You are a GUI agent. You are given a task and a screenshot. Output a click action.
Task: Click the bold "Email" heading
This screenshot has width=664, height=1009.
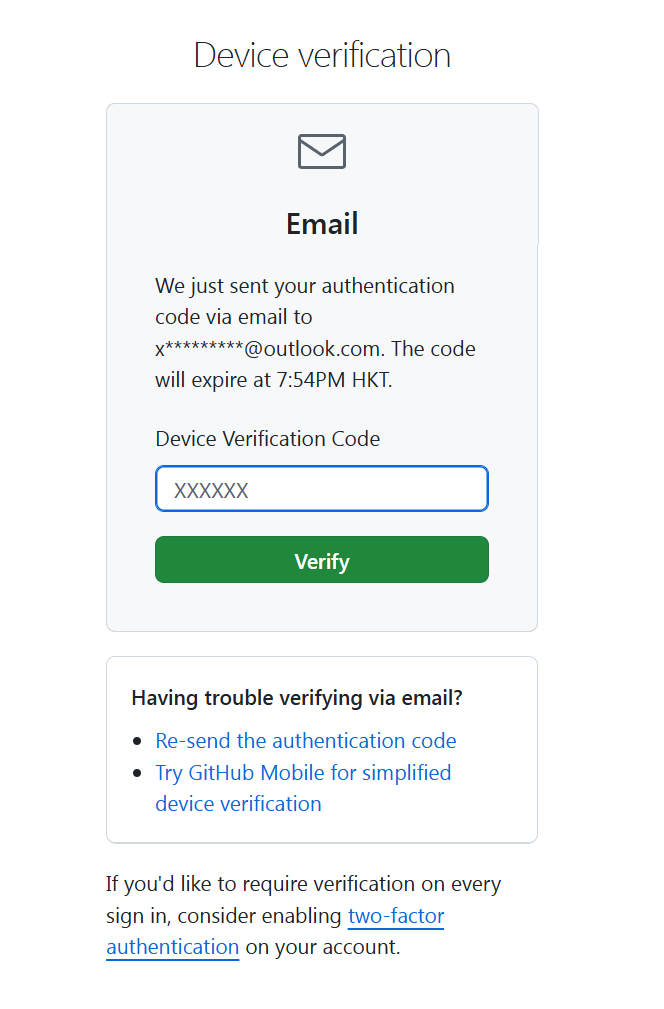322,223
